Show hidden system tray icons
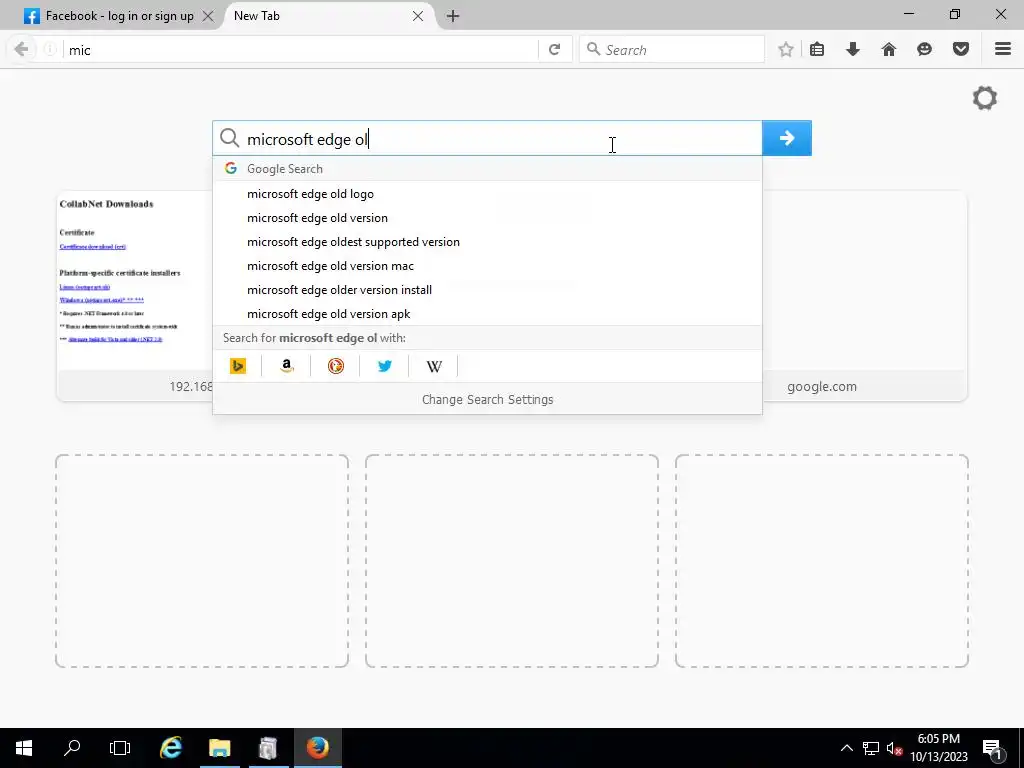This screenshot has height=768, width=1024. [846, 748]
